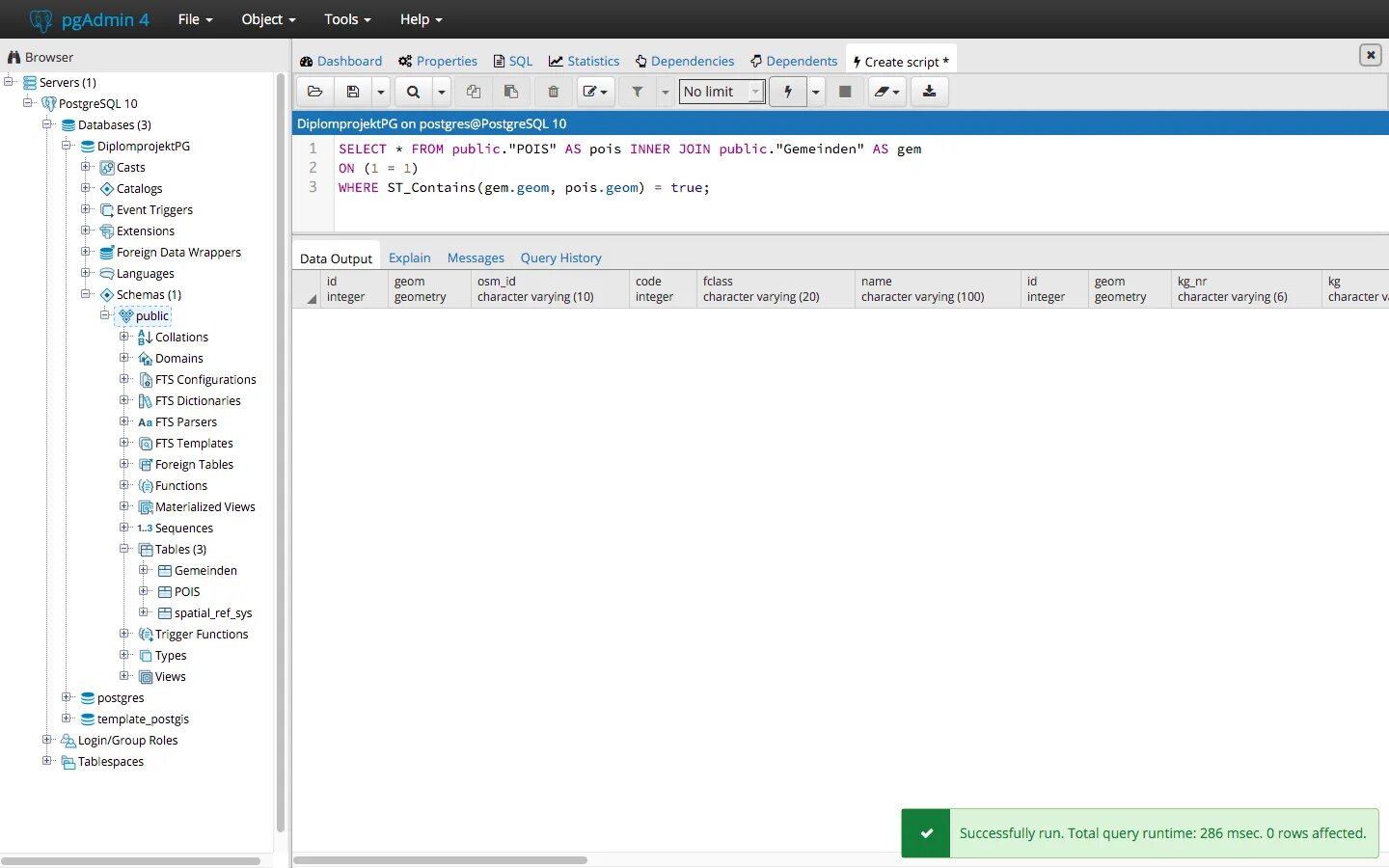Click the Trigger Functions icon

pos(146,634)
